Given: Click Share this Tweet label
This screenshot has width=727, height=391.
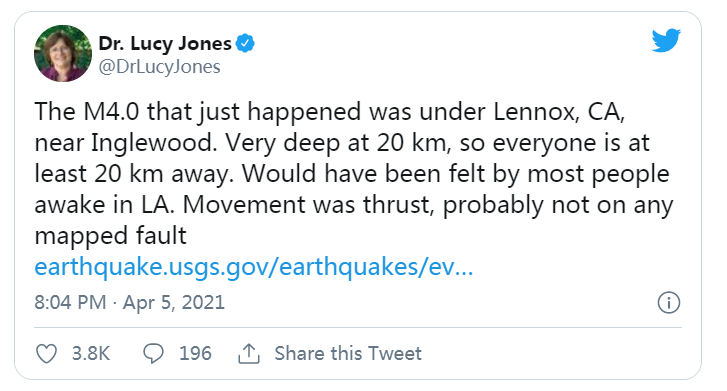Looking at the screenshot, I should pos(348,353).
